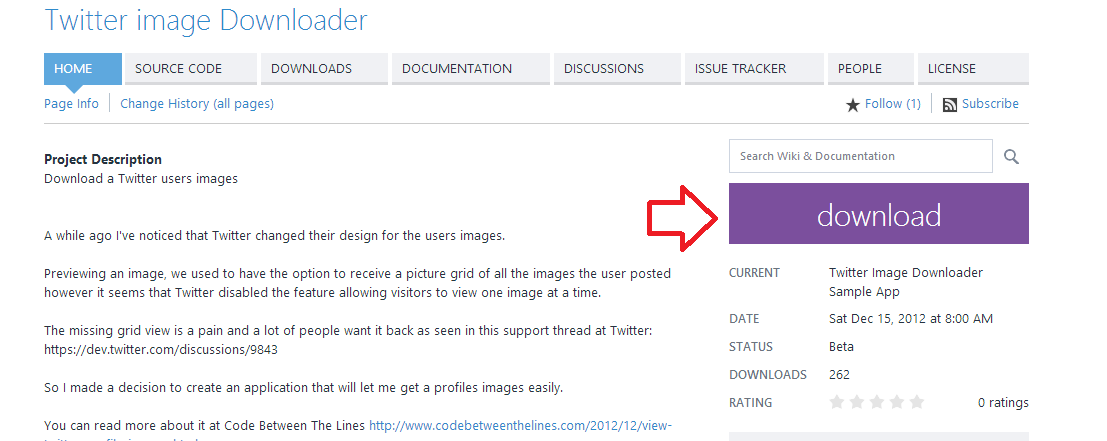This screenshot has height=441, width=1107.
Task: Rate the project with second star
Action: click(857, 402)
